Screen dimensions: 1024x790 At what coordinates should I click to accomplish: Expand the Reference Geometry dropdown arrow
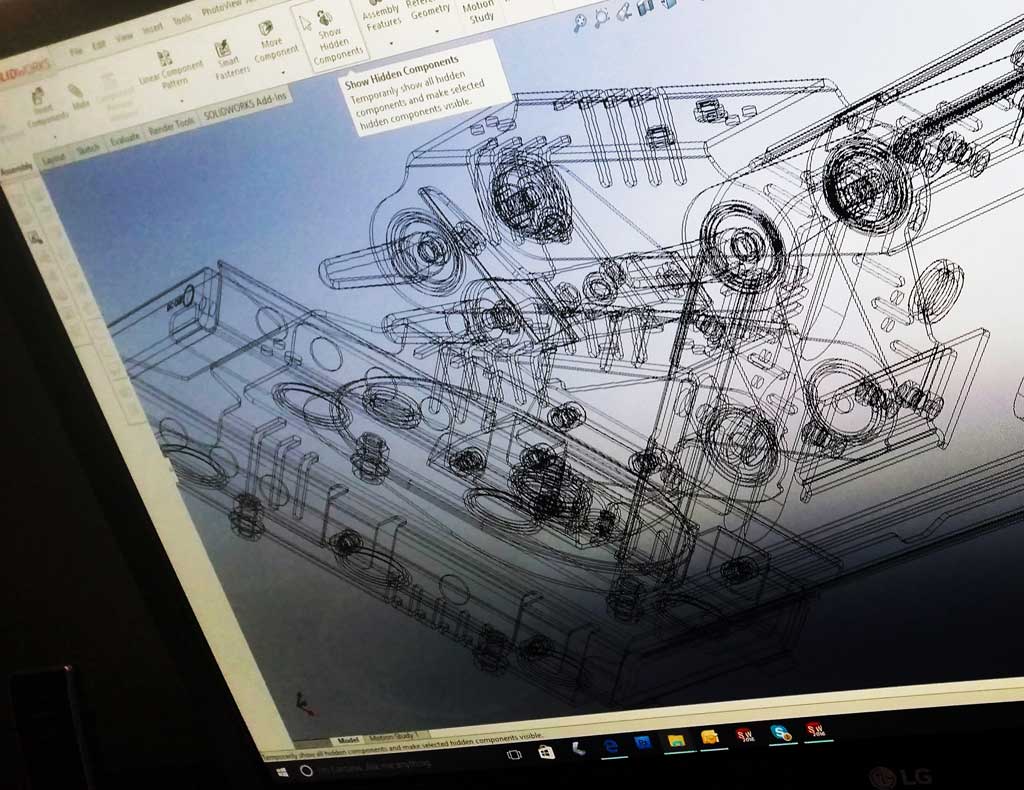(x=436, y=30)
